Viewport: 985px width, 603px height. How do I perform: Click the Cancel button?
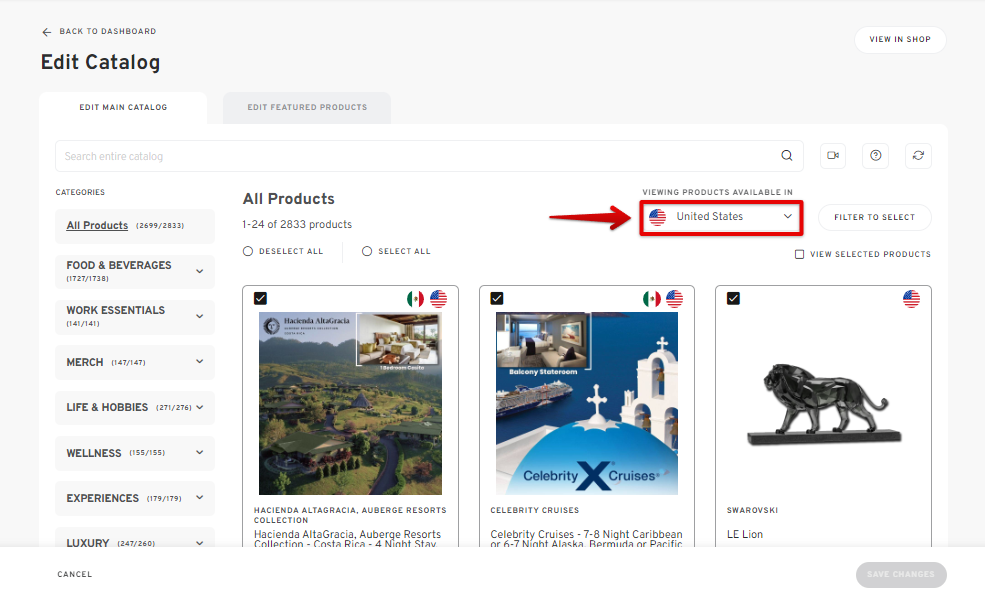click(75, 574)
